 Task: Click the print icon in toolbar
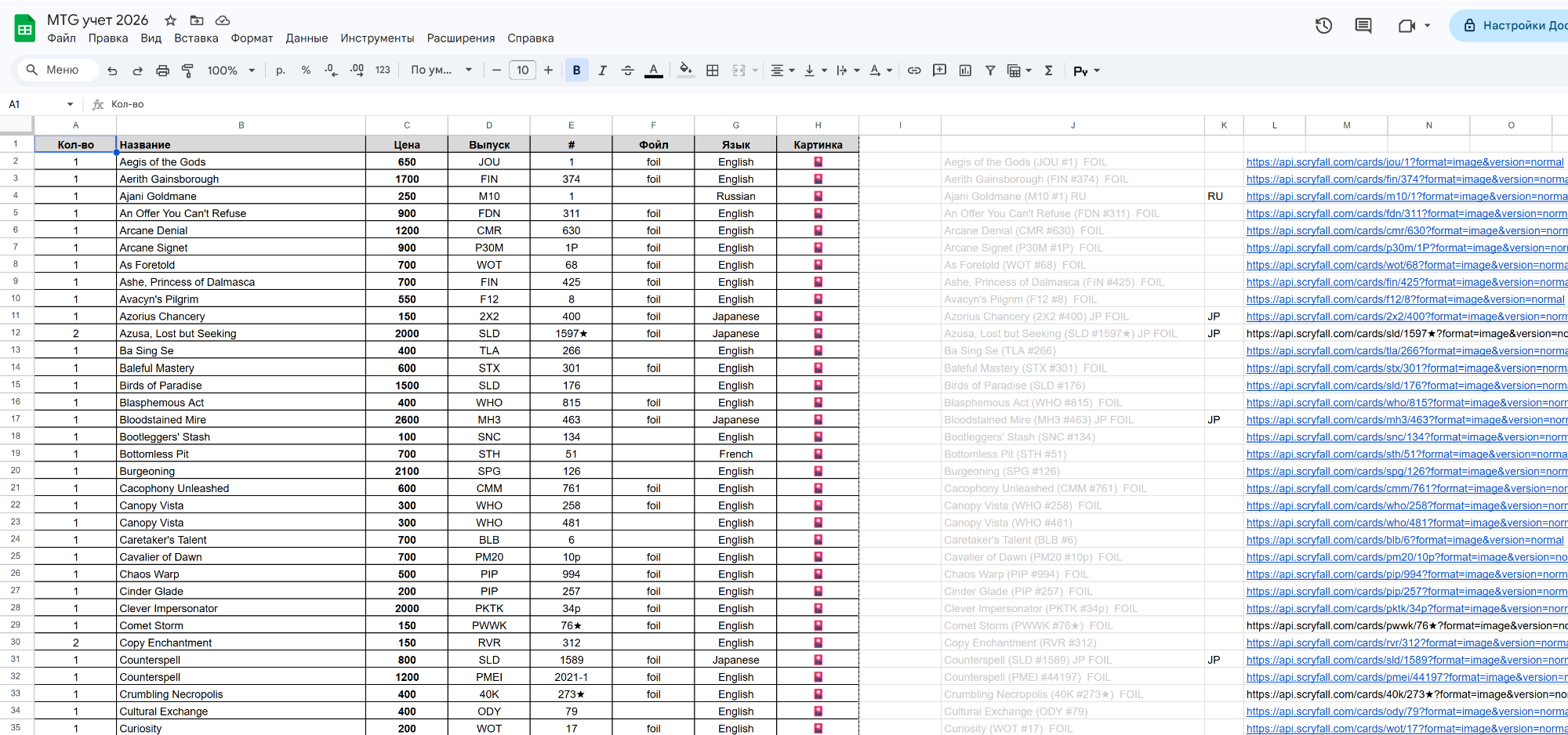coord(162,71)
